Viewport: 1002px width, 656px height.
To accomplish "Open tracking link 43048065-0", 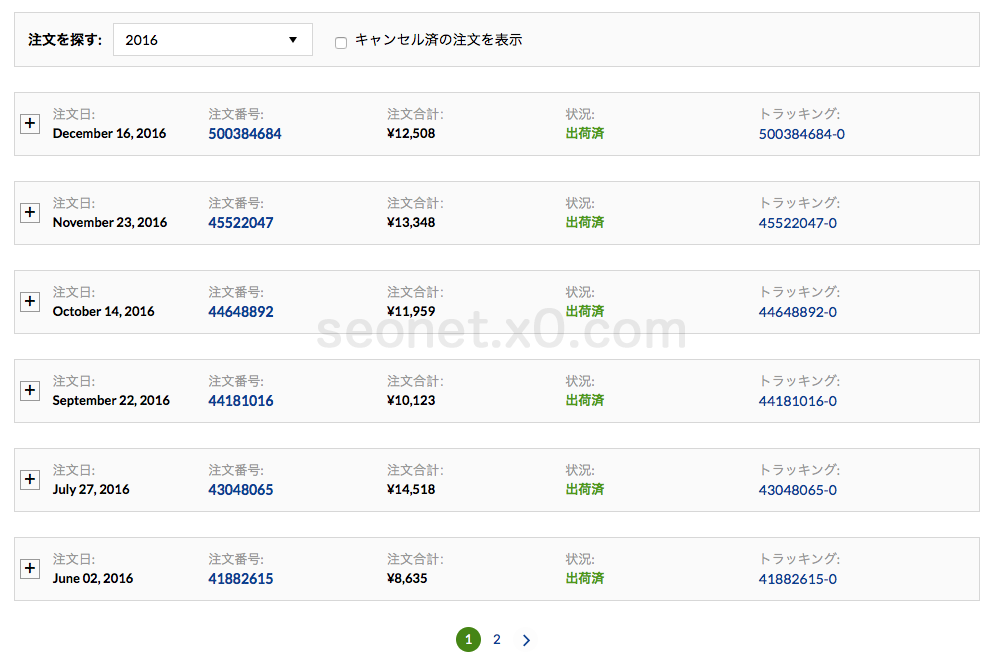I will [x=797, y=490].
